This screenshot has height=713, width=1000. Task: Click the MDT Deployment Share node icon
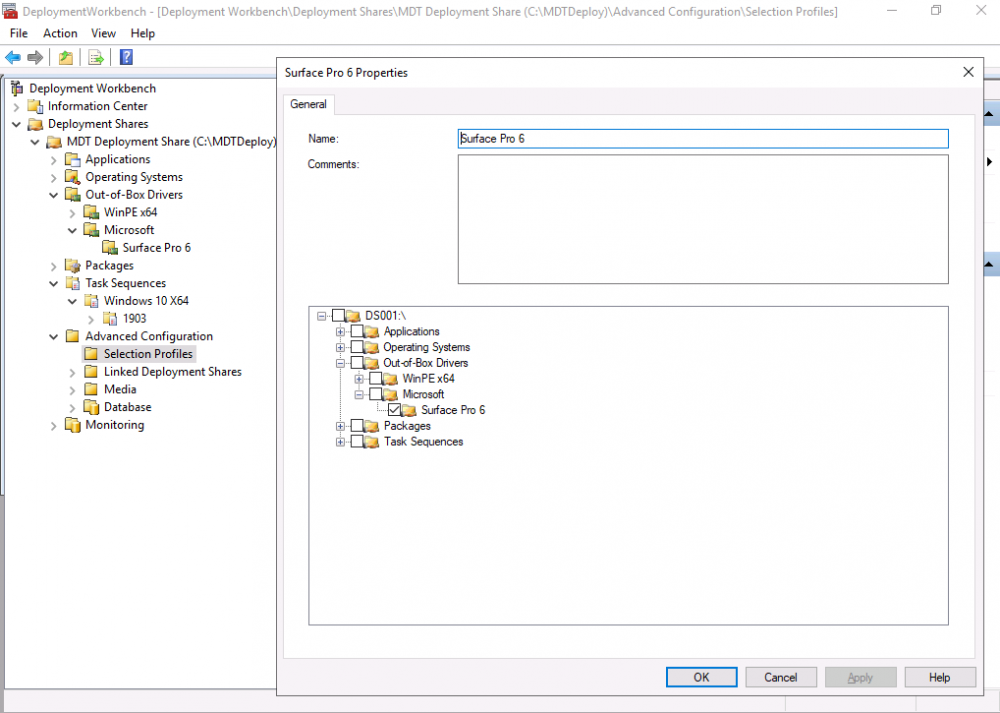54,142
